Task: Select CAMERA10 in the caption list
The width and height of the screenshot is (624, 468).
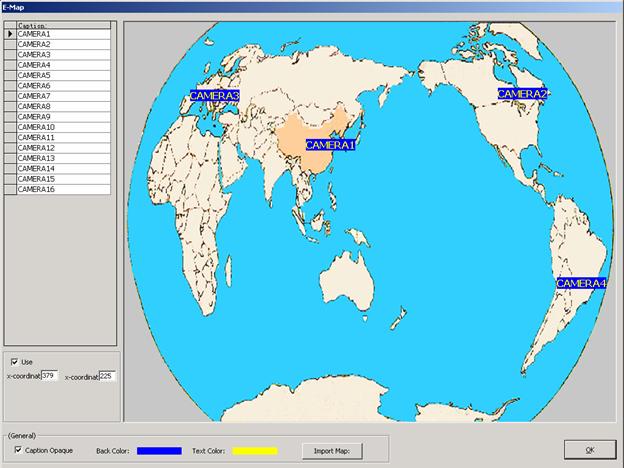Action: [x=63, y=127]
